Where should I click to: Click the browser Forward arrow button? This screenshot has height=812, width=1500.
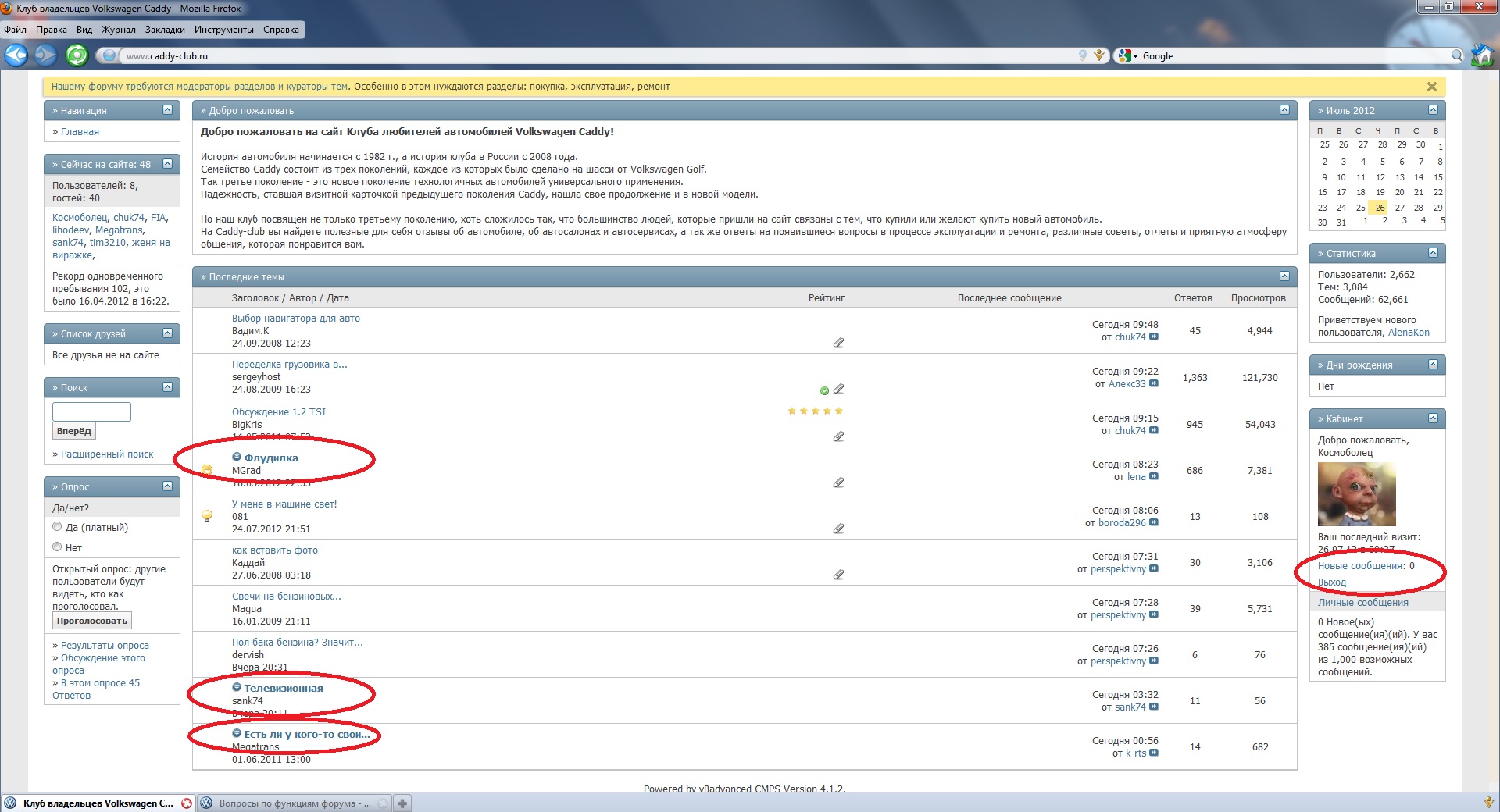[46, 55]
